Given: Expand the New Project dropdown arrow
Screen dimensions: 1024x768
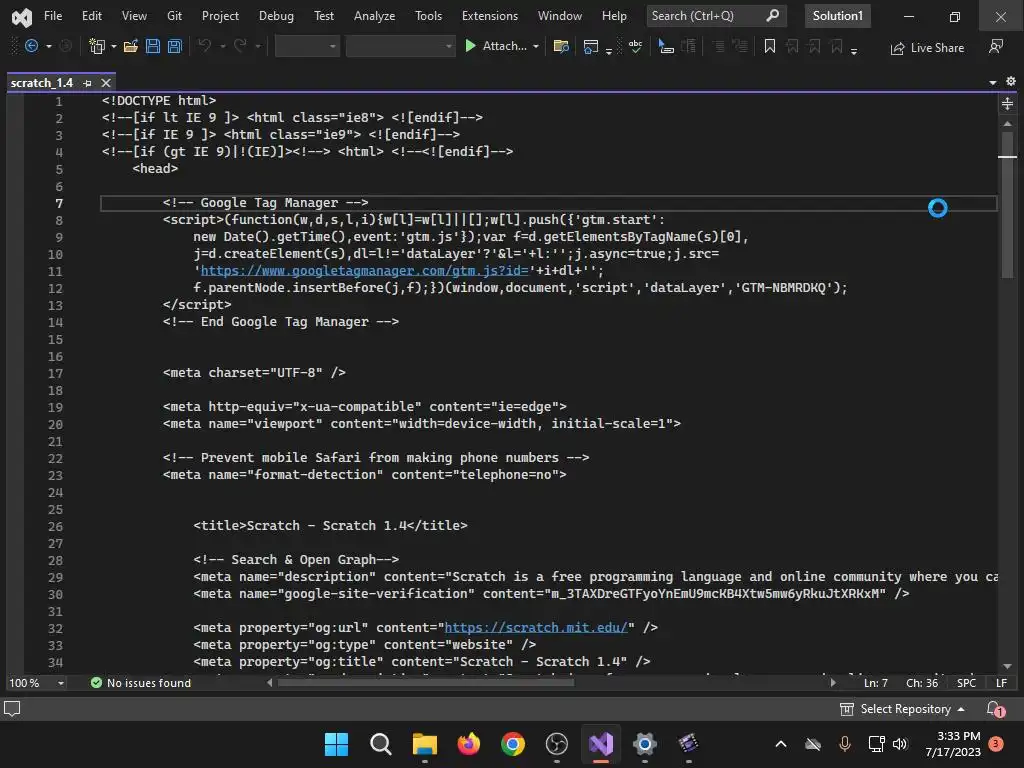Looking at the screenshot, I should 114,46.
